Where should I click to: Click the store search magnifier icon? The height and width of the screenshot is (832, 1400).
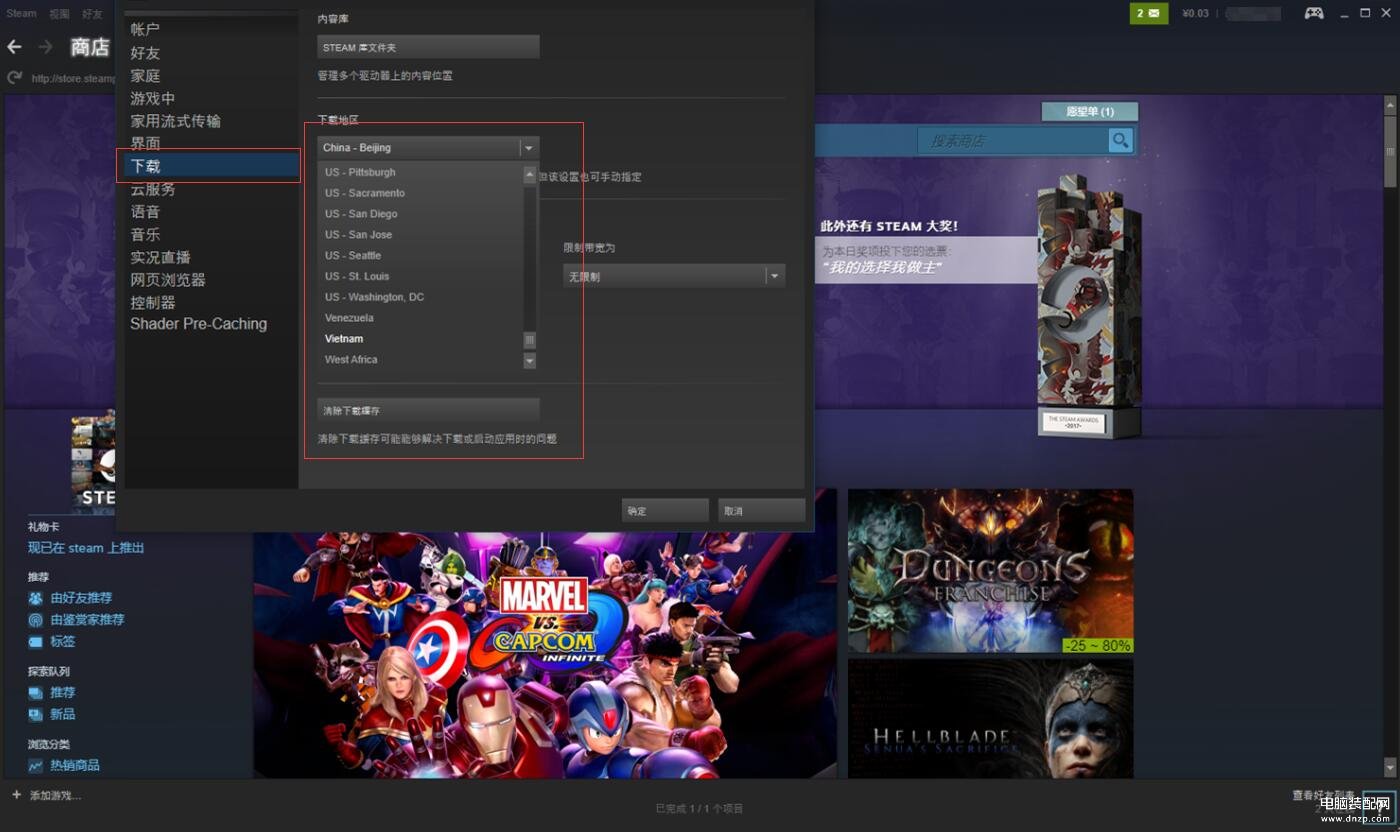tap(1122, 140)
